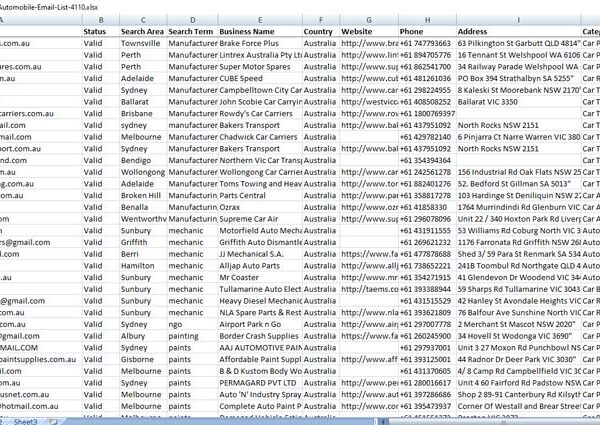The width and height of the screenshot is (600, 425).
Task: Select the 'Mr Coaster' cell
Action: click(x=260, y=277)
